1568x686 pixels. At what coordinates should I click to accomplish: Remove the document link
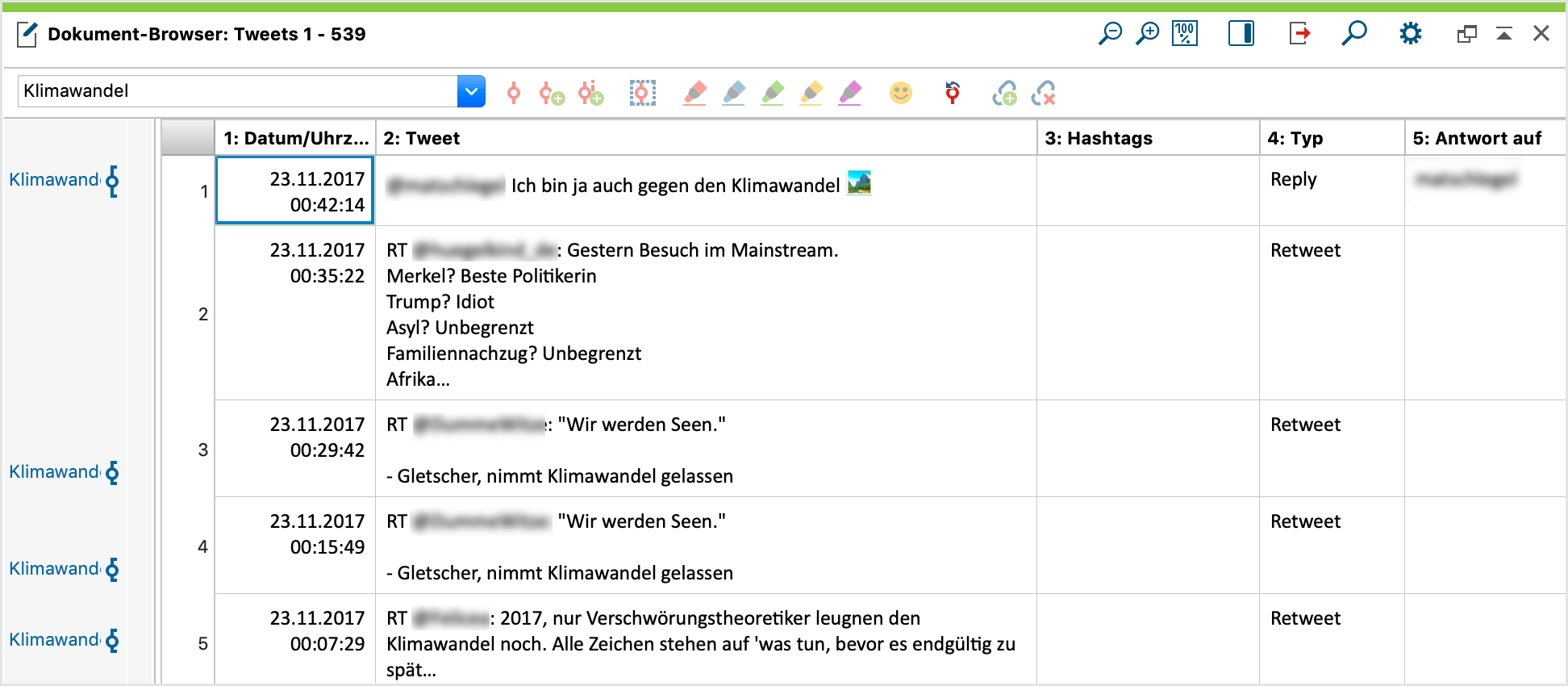point(1043,94)
